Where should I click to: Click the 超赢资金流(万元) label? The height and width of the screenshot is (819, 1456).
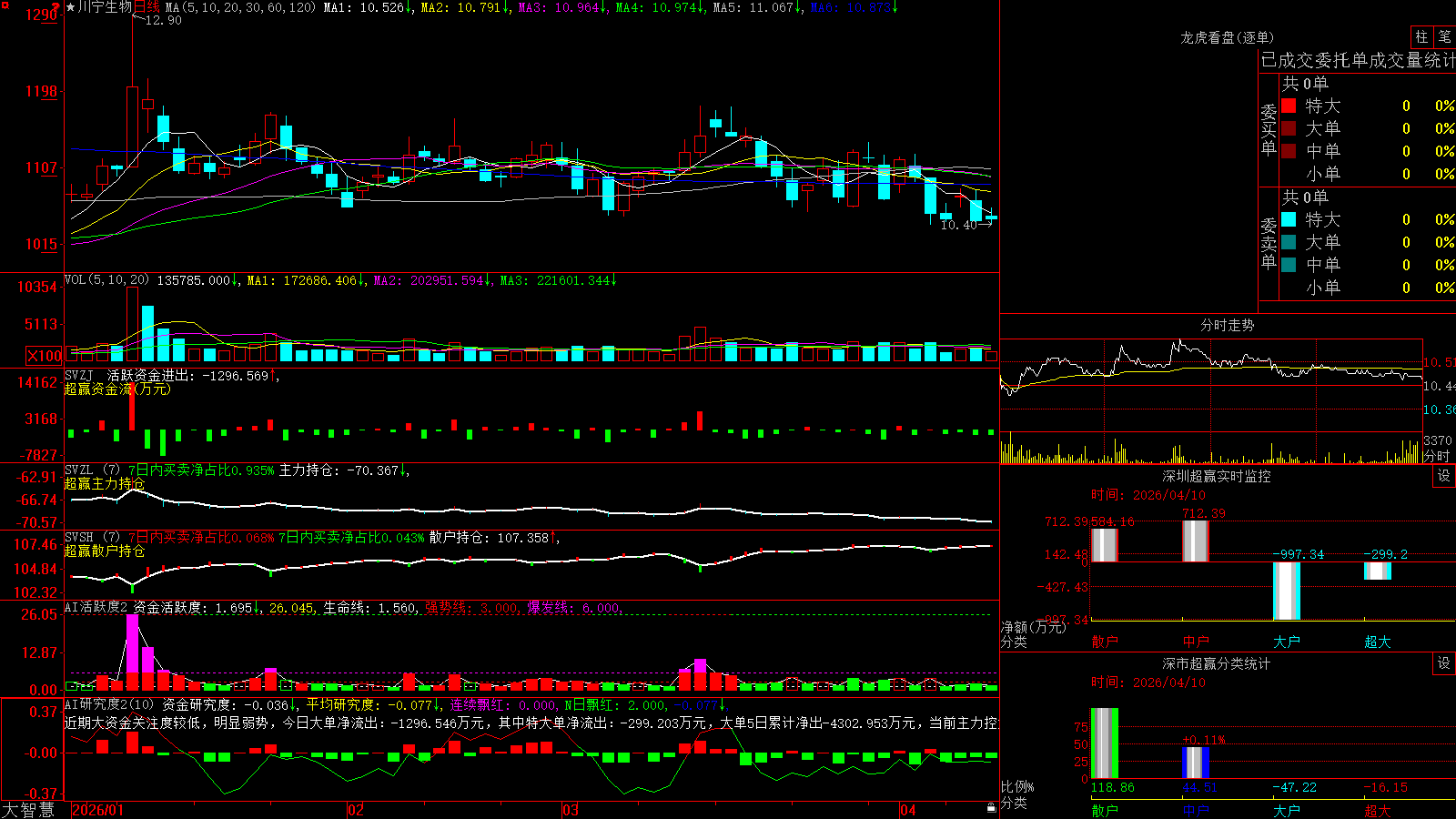(117, 389)
